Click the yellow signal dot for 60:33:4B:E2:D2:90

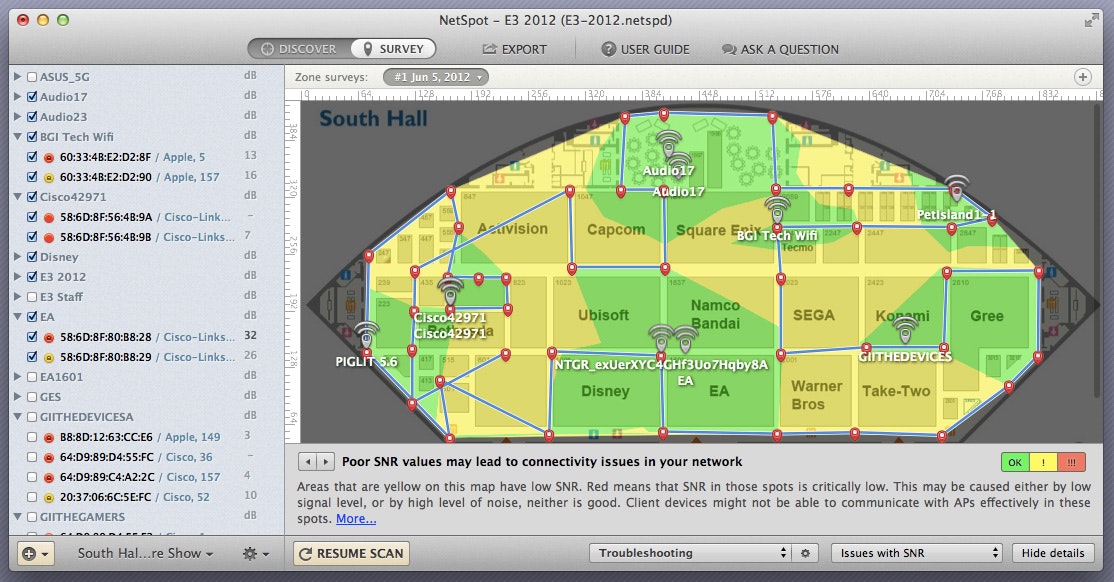click(x=48, y=178)
